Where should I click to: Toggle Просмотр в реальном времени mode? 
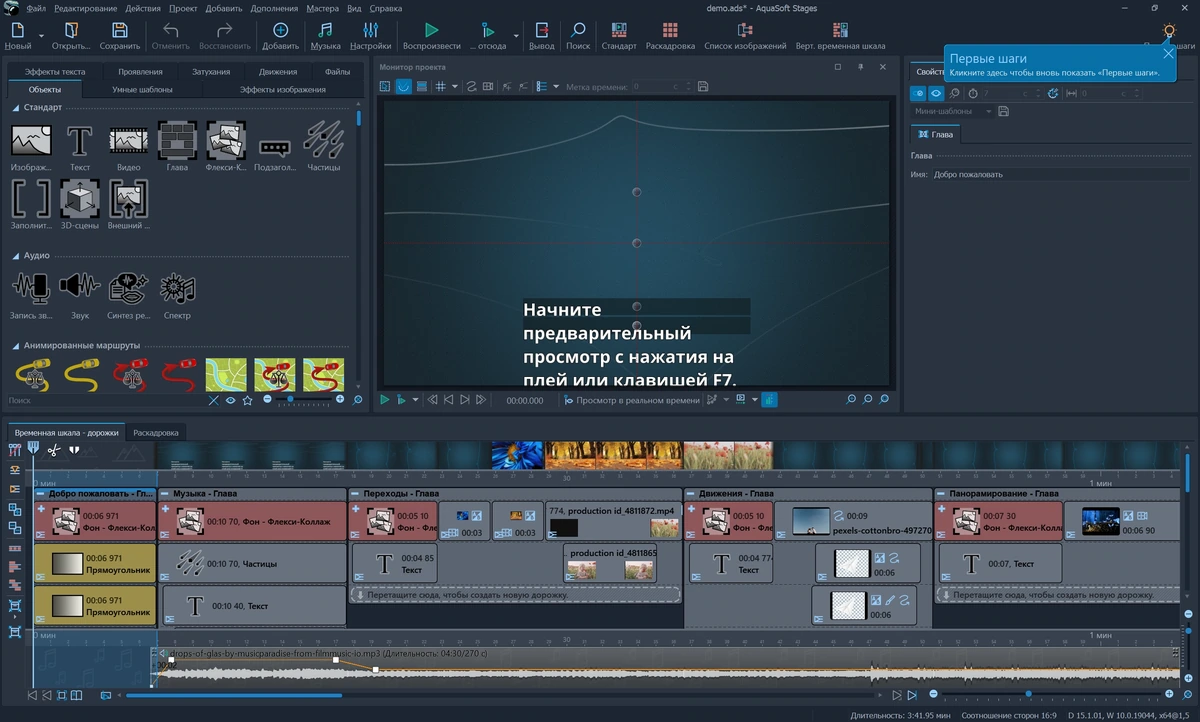(632, 400)
